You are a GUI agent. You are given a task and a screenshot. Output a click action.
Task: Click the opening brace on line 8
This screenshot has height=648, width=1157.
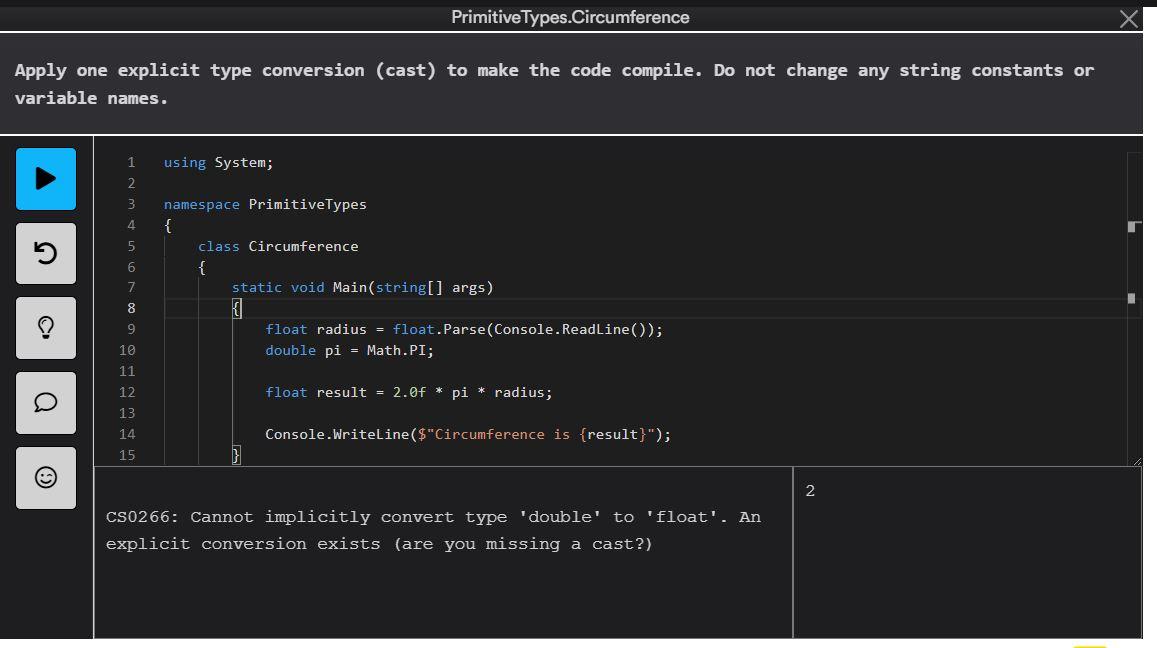click(x=237, y=308)
